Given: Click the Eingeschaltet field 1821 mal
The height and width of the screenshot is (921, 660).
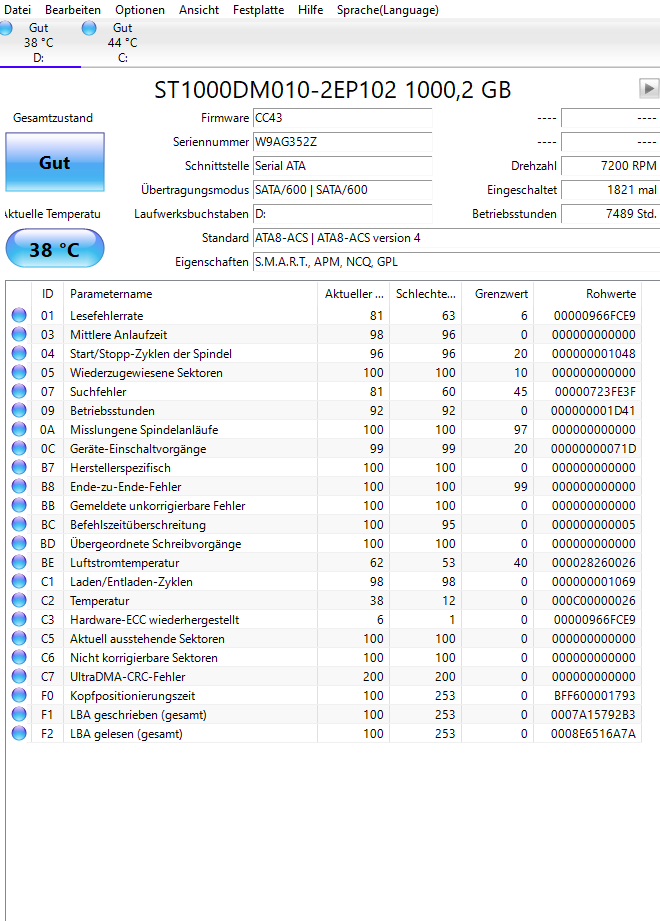Looking at the screenshot, I should tap(611, 190).
